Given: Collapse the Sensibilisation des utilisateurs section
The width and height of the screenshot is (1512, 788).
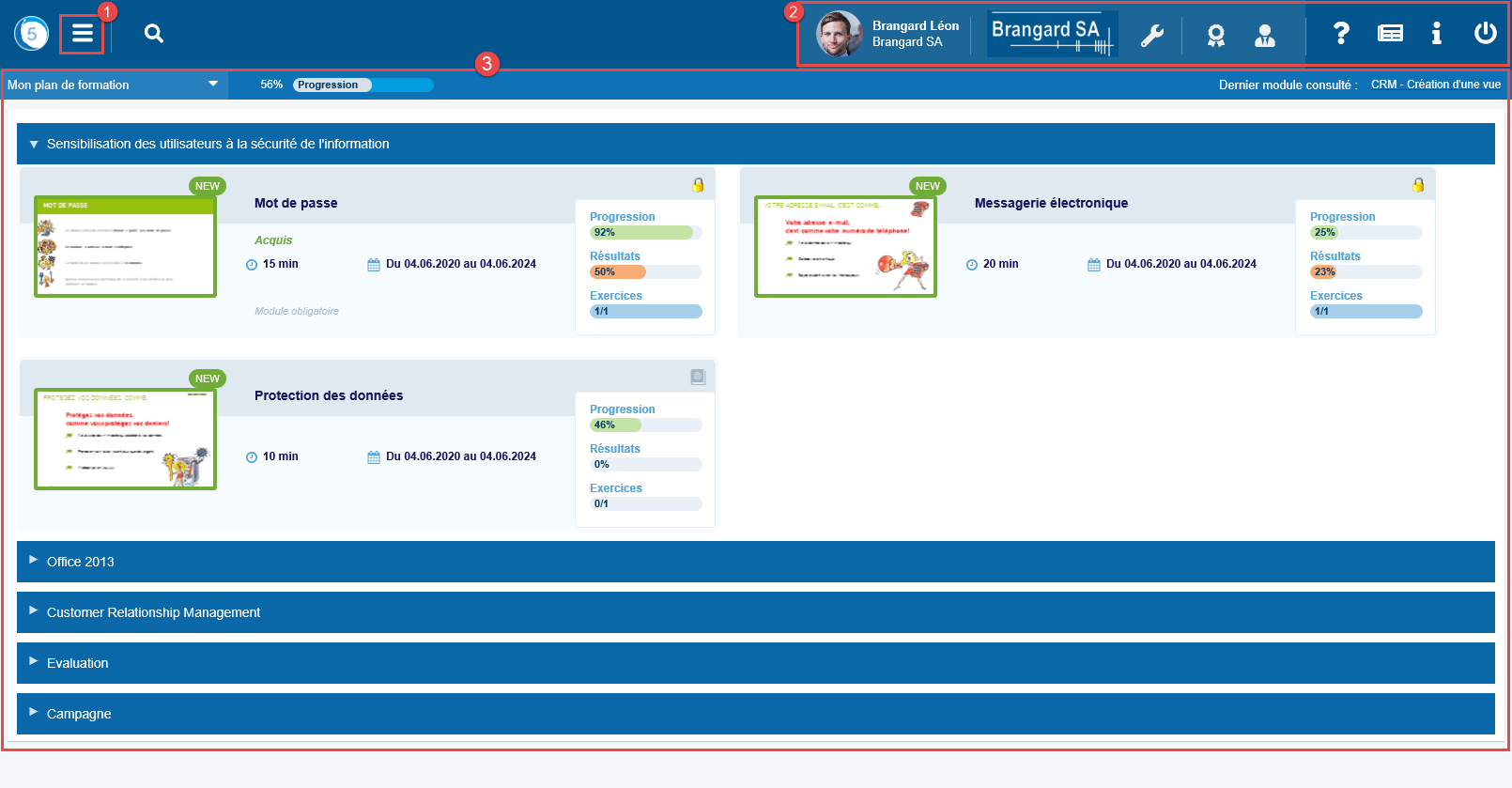Looking at the screenshot, I should tap(35, 145).
